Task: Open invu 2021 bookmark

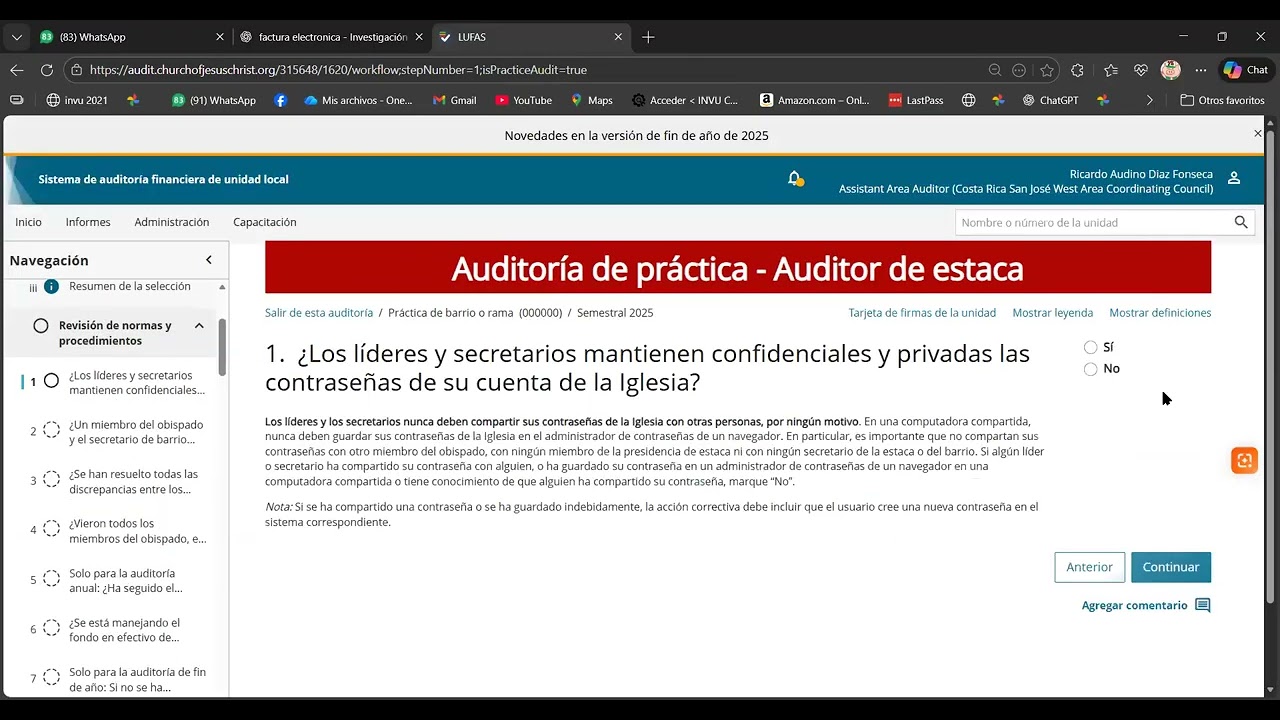Action: tap(77, 100)
